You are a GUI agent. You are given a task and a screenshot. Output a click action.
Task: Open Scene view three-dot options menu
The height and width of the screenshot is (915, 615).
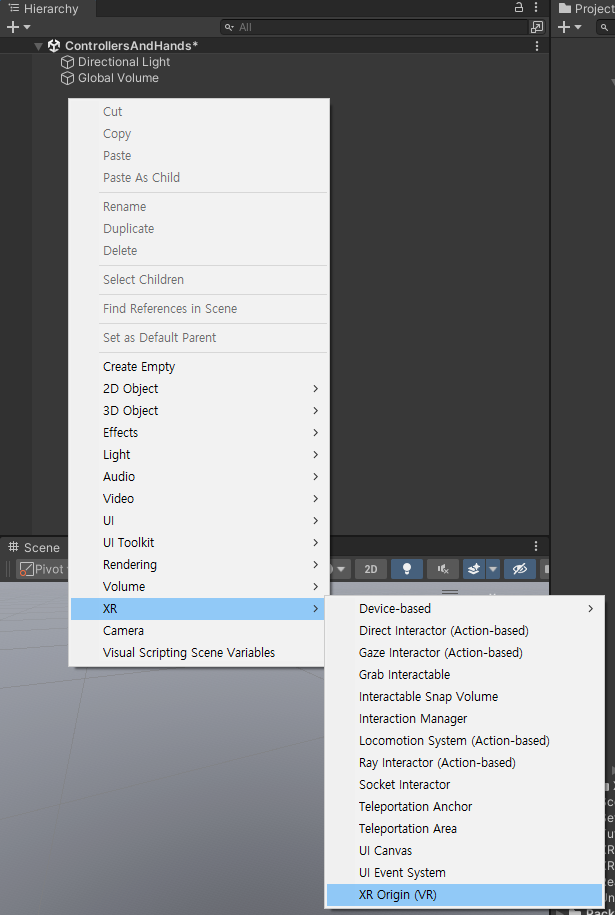pos(536,546)
